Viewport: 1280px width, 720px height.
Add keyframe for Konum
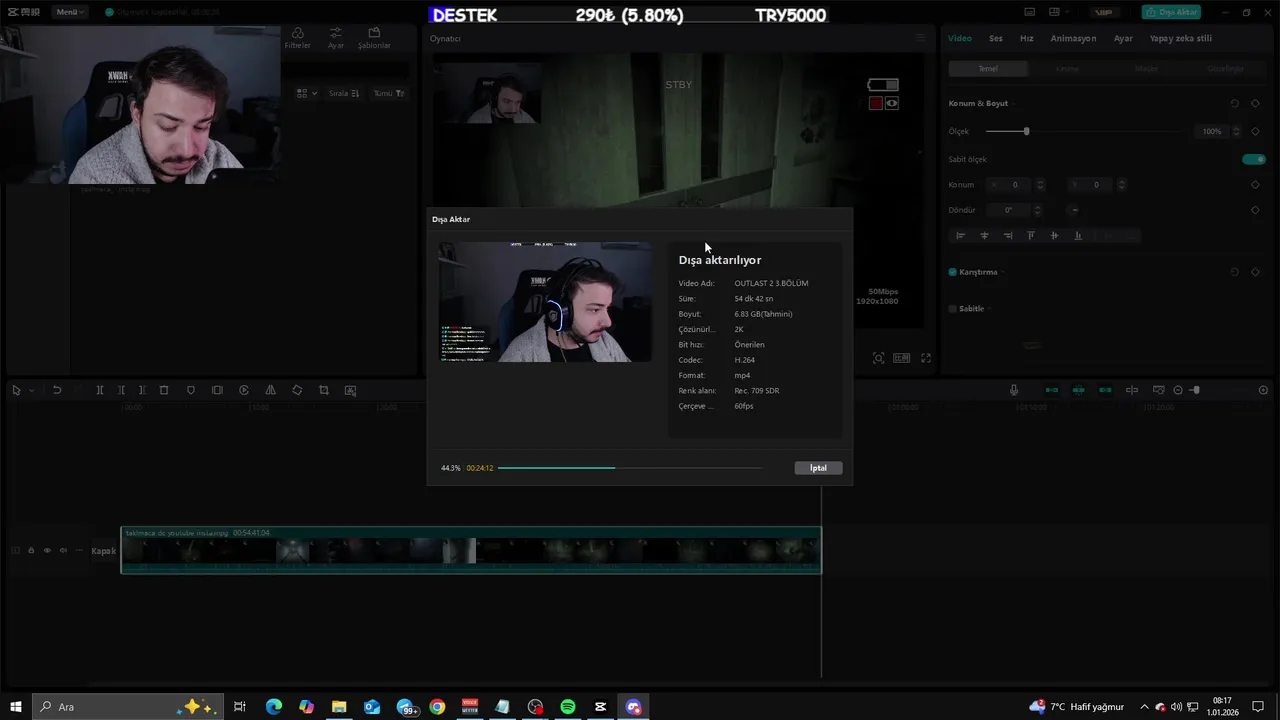(1255, 185)
